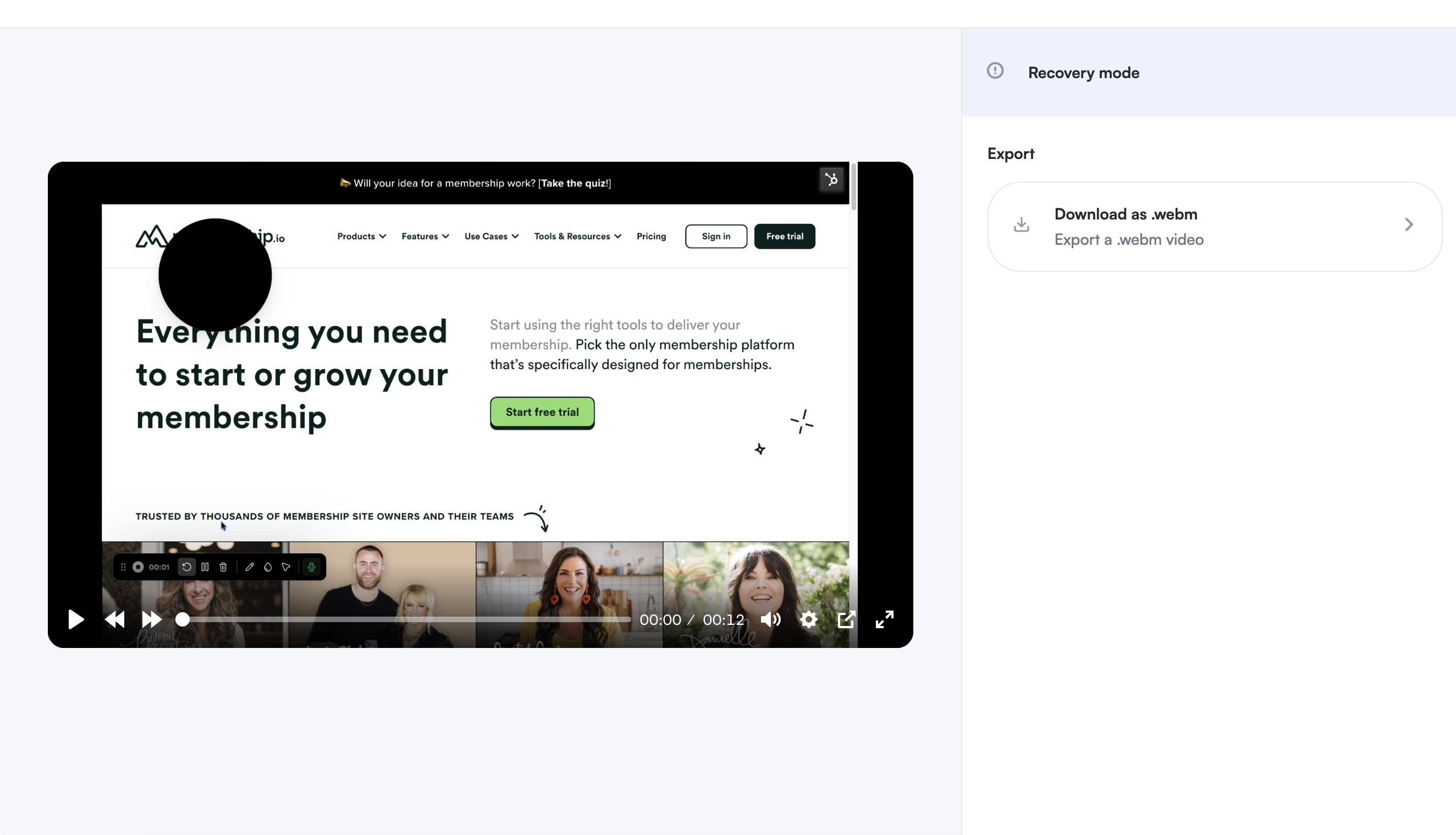Click the 00:12 video duration text
This screenshot has height=835, width=1456.
pyautogui.click(x=724, y=619)
